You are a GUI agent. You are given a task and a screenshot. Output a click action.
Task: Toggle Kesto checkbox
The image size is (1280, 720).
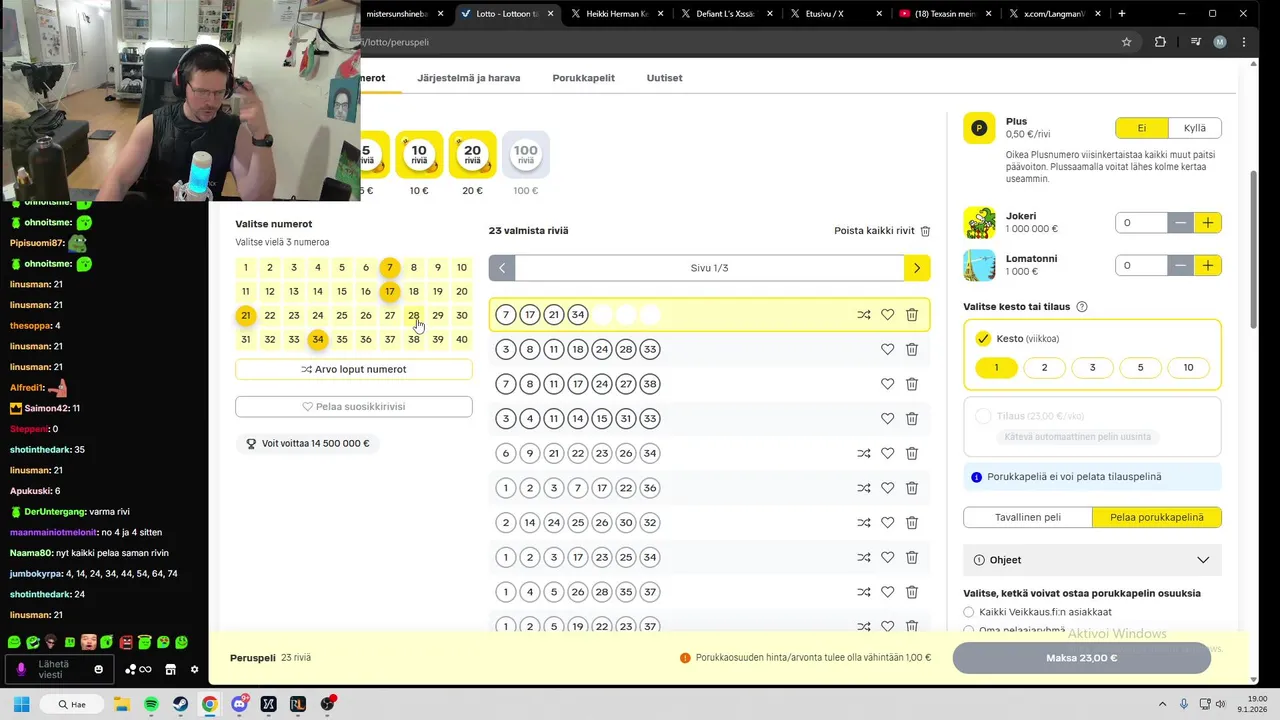click(x=983, y=339)
